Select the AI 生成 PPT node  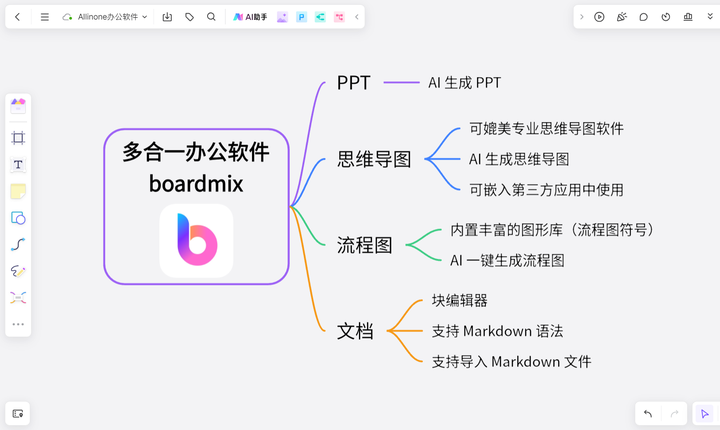click(x=464, y=83)
